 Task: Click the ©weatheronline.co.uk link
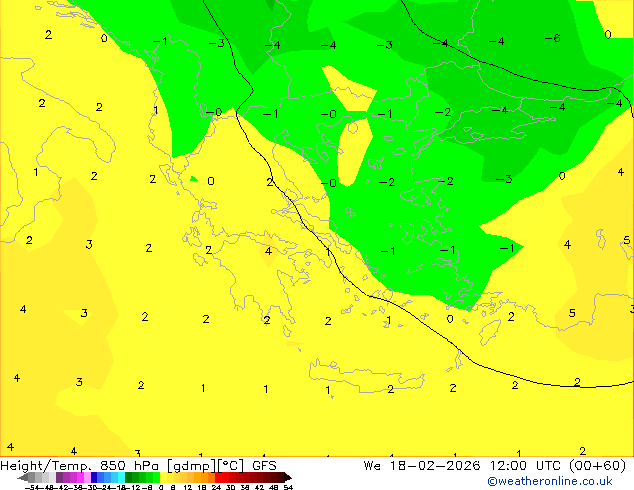click(x=550, y=481)
